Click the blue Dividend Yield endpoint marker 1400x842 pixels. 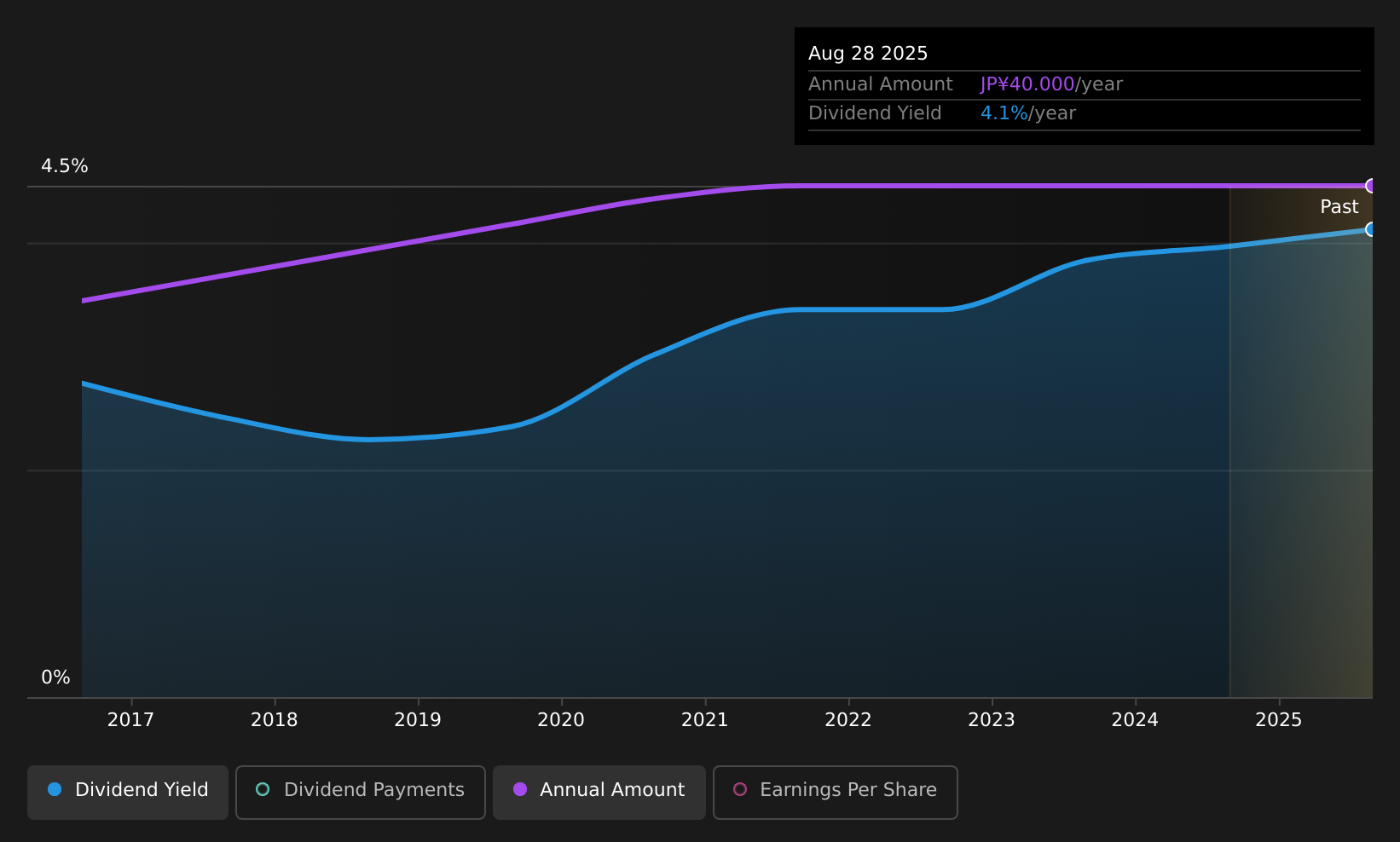(1371, 229)
